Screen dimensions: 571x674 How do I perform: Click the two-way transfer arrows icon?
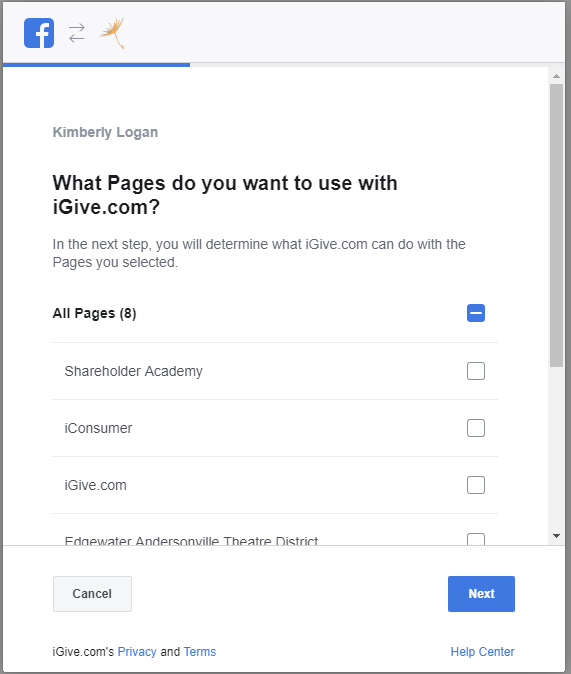[77, 33]
